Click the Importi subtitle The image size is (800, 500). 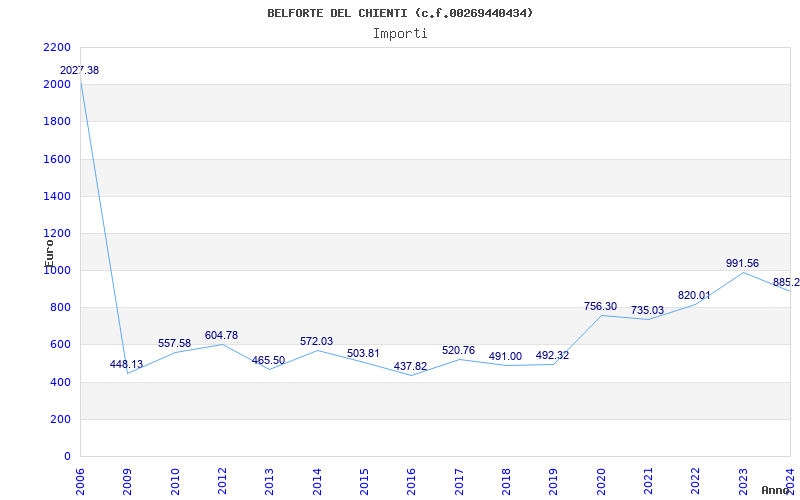coord(400,34)
